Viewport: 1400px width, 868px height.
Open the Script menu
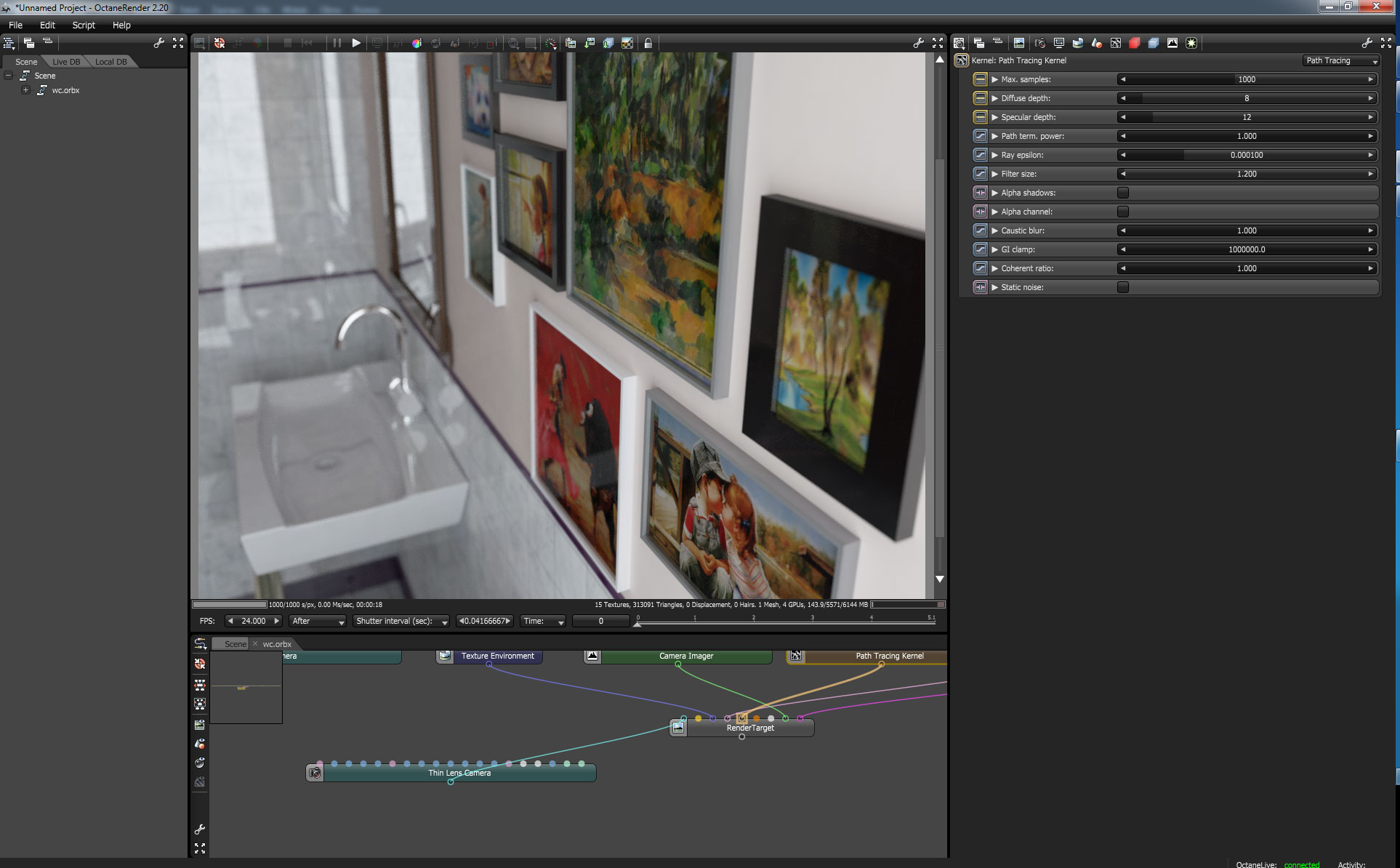tap(84, 25)
